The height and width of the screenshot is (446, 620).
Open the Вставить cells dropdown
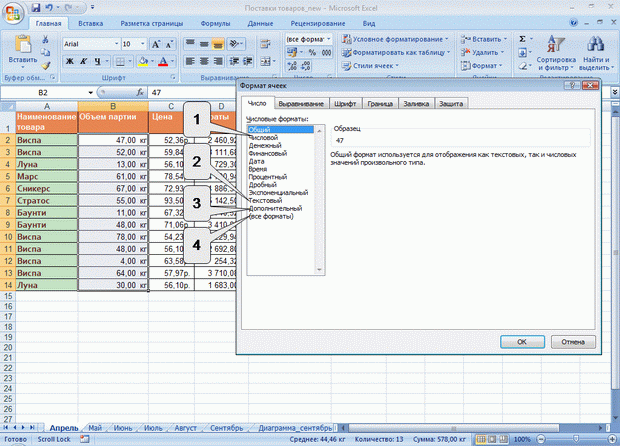click(x=484, y=39)
